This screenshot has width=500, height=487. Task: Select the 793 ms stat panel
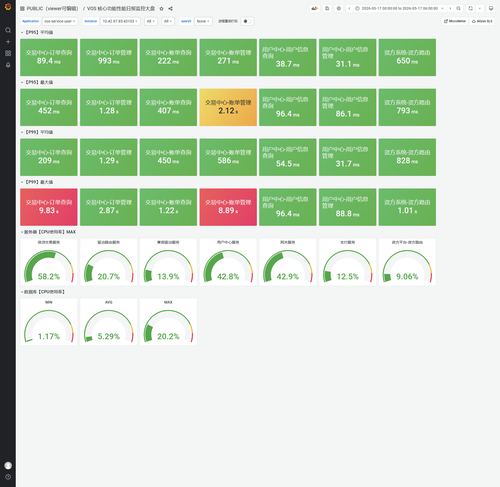[x=407, y=107]
